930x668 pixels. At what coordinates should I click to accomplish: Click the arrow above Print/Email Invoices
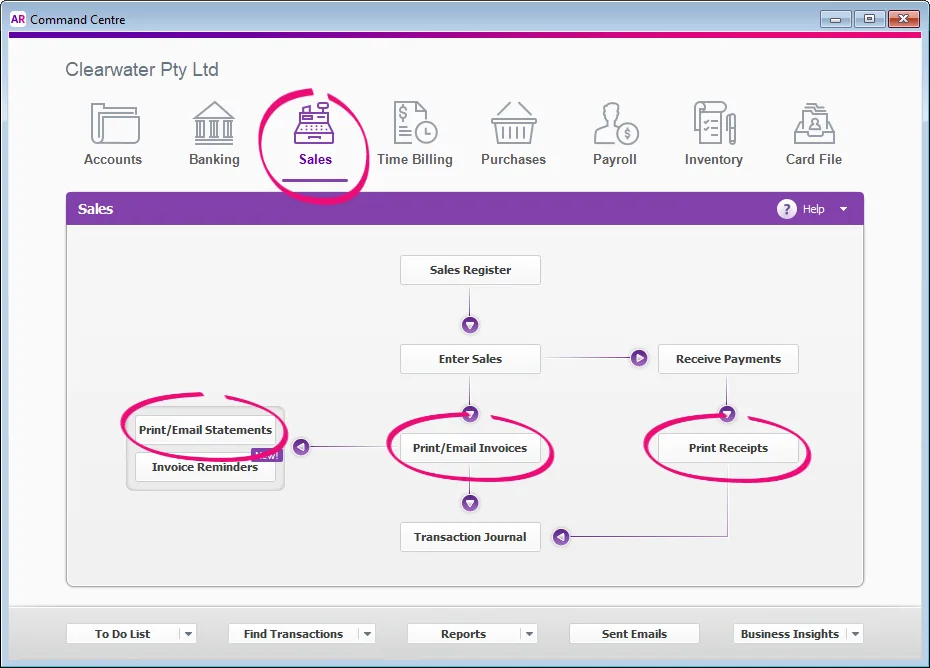(x=470, y=413)
